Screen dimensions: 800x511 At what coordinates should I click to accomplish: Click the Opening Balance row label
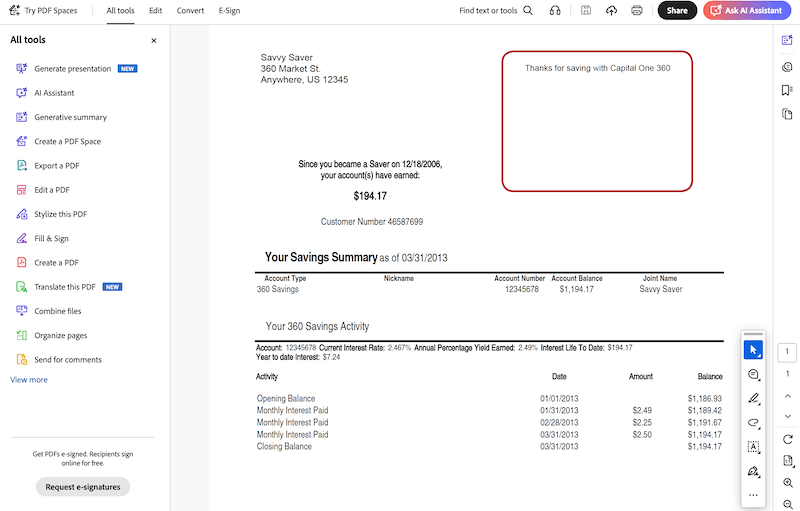pyautogui.click(x=286, y=398)
